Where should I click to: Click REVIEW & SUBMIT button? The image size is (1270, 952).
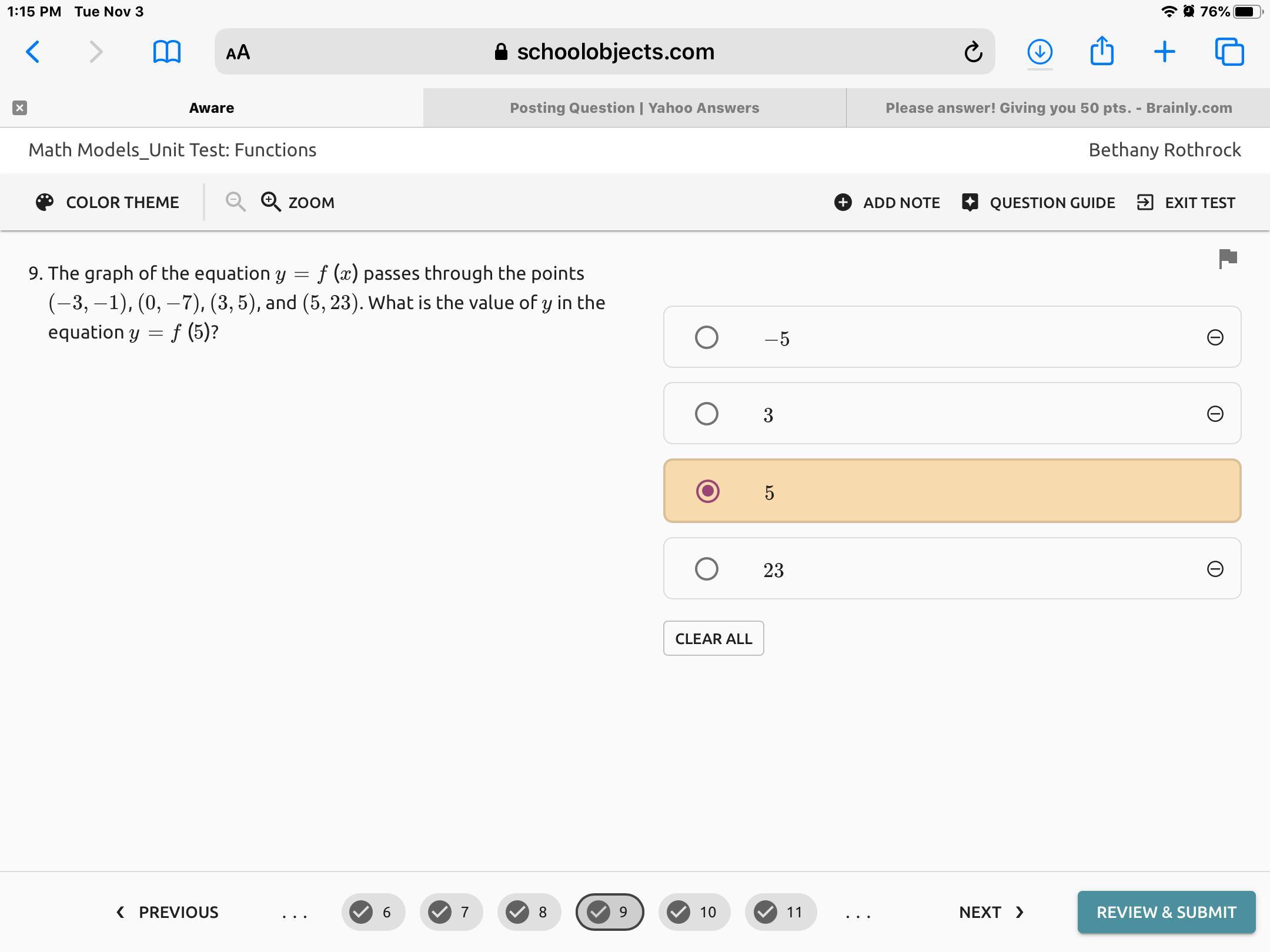click(x=1166, y=912)
